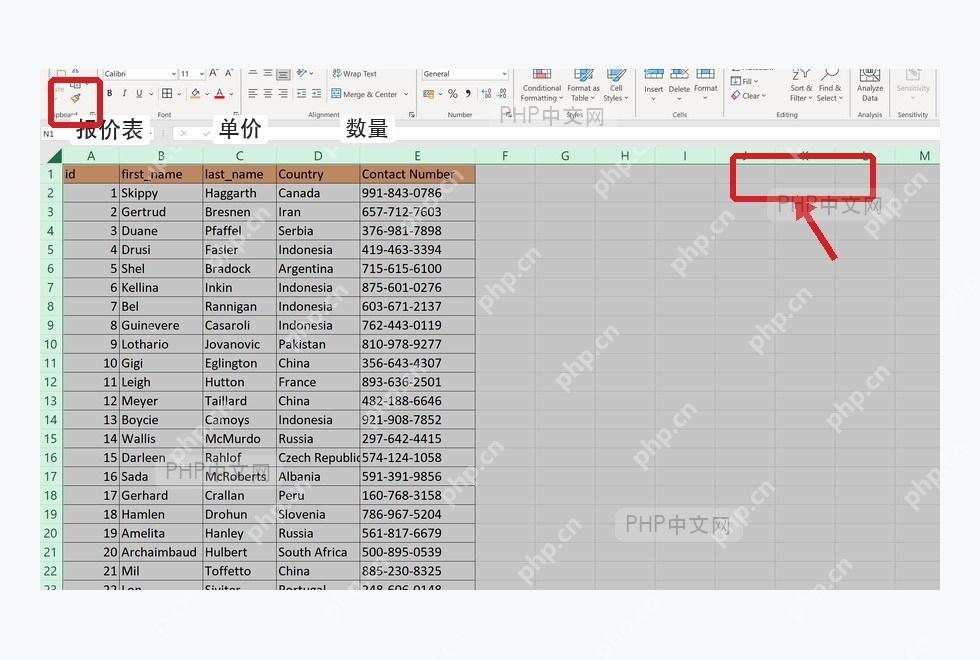This screenshot has height=660, width=980.
Task: Select row 10 header
Action: (51, 344)
